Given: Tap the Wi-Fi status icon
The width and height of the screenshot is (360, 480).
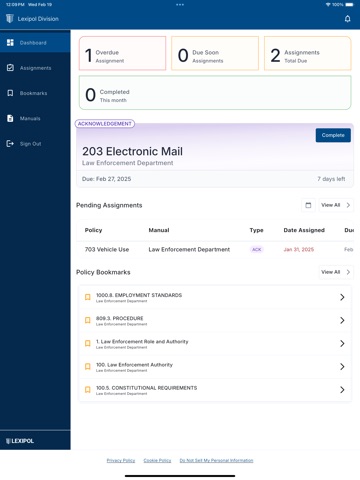Looking at the screenshot, I should tap(328, 5).
